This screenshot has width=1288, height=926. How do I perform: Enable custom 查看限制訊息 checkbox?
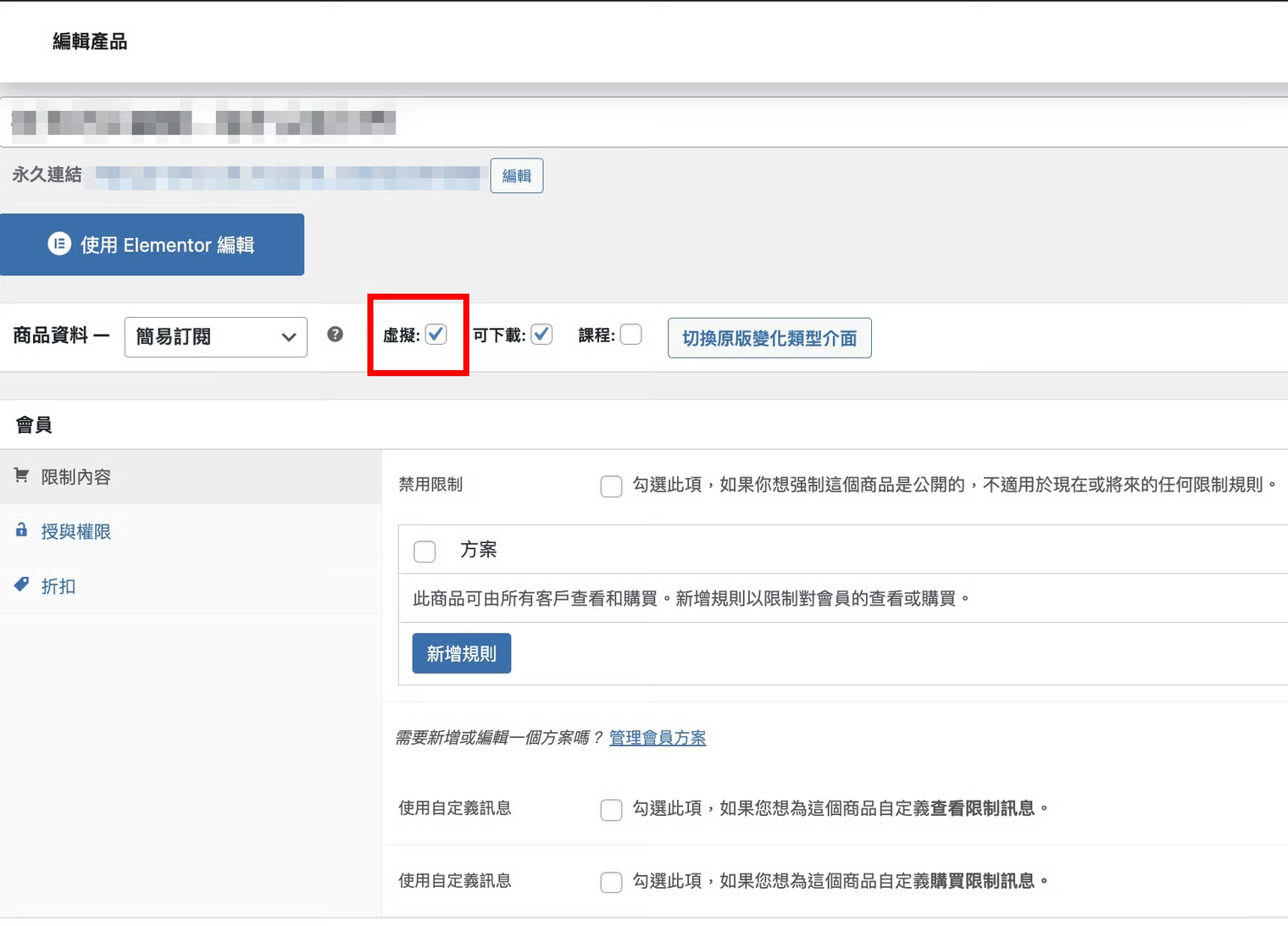point(611,810)
